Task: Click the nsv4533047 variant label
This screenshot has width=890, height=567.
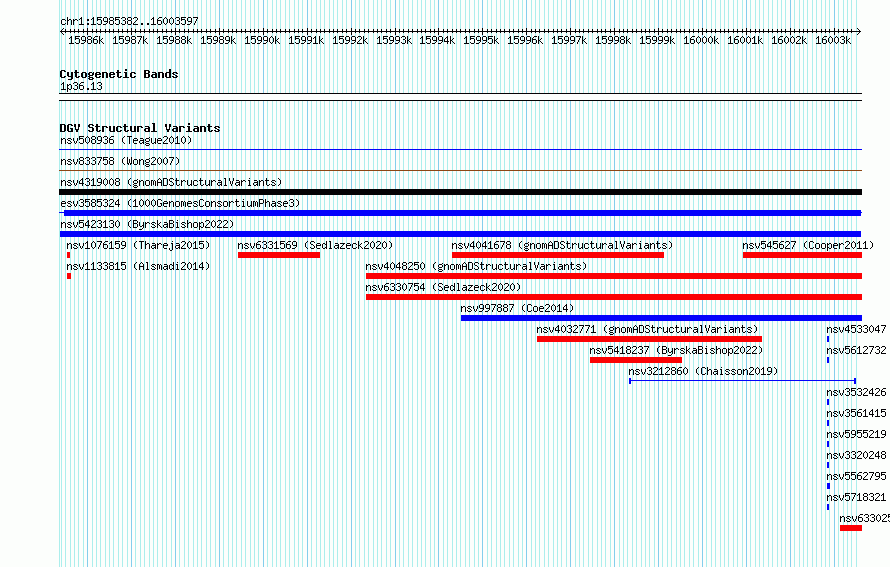Action: [x=856, y=329]
